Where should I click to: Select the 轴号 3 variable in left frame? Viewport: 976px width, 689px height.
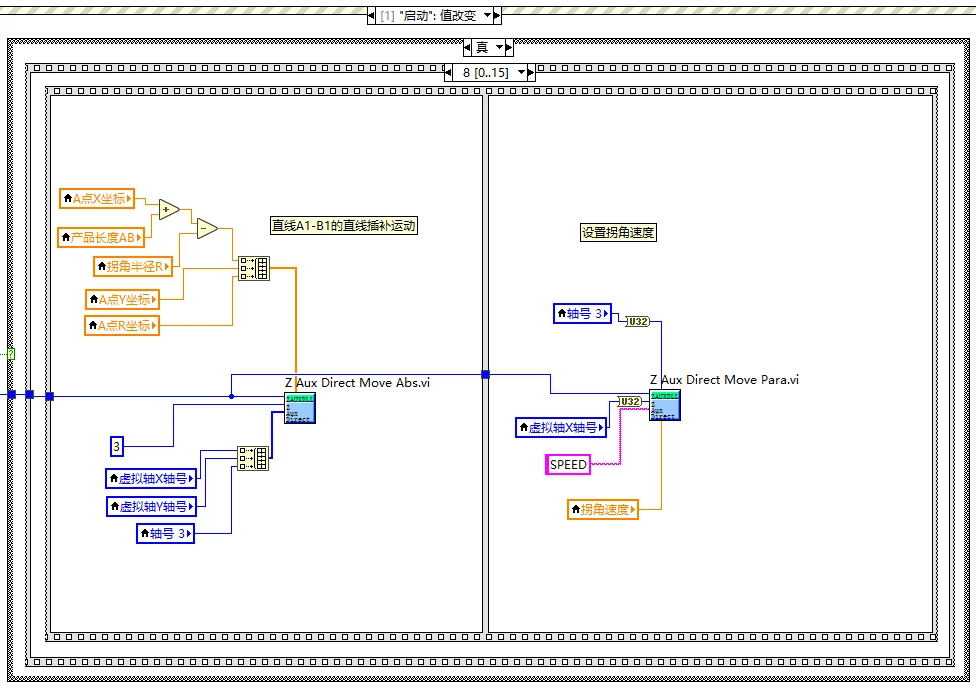(x=166, y=533)
